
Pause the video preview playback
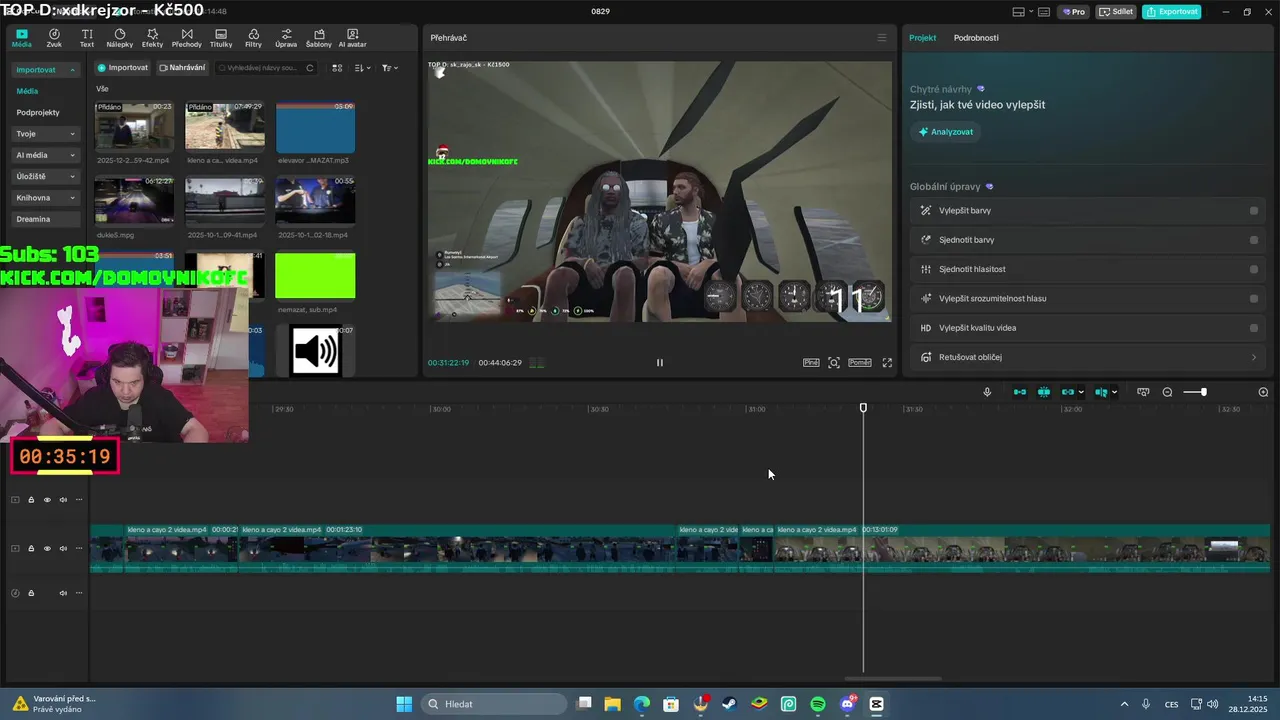click(x=660, y=363)
